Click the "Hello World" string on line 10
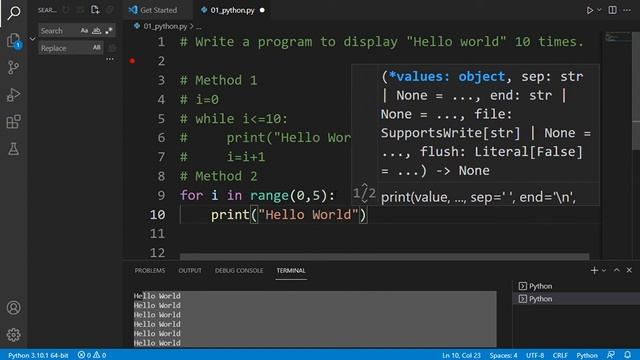The width and height of the screenshot is (640, 360). coord(308,215)
